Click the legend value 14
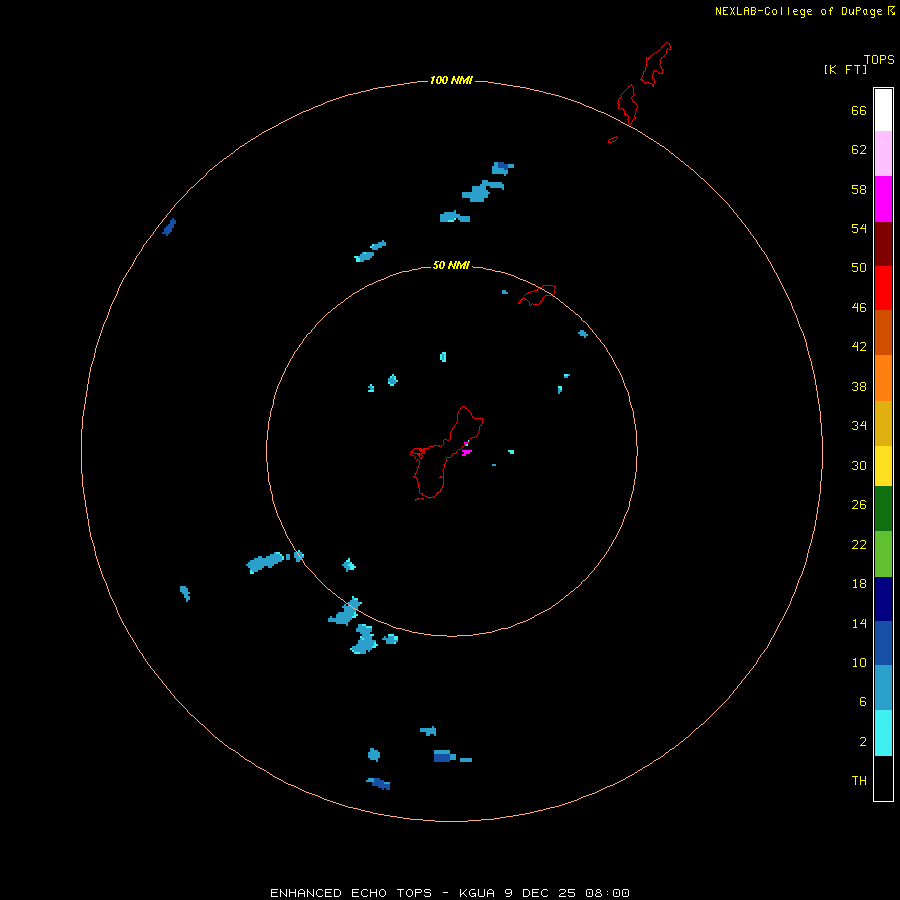This screenshot has width=900, height=900. point(859,623)
